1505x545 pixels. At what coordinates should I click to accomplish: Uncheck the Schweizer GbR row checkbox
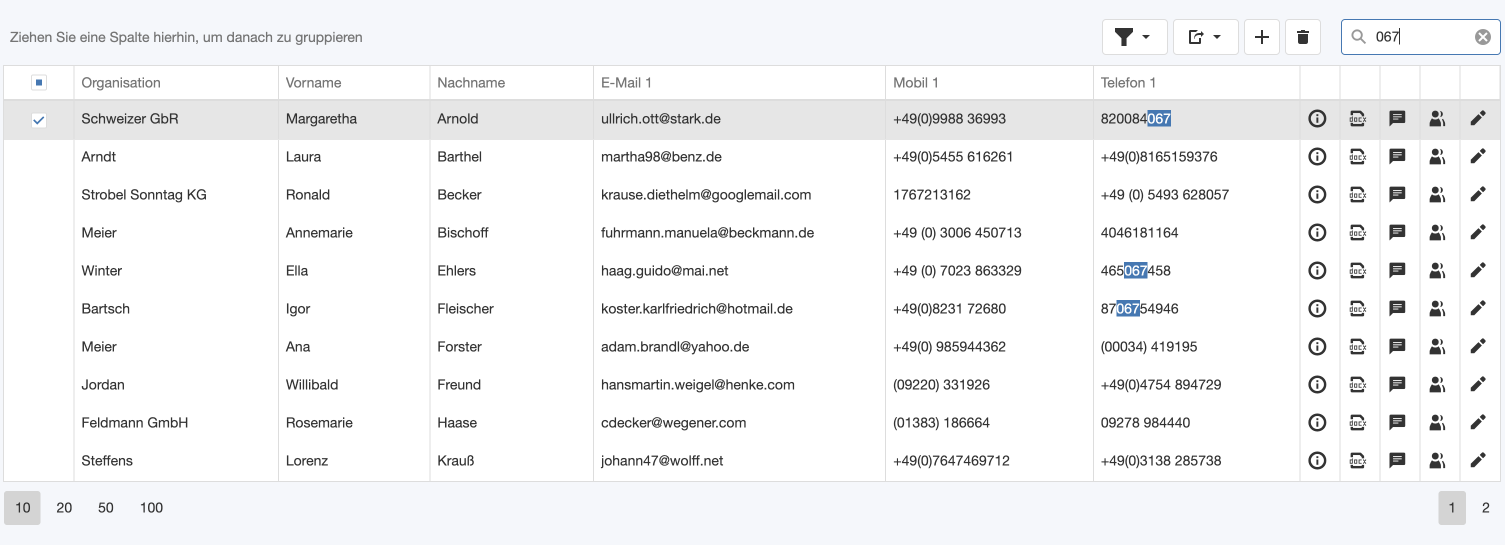click(x=39, y=120)
